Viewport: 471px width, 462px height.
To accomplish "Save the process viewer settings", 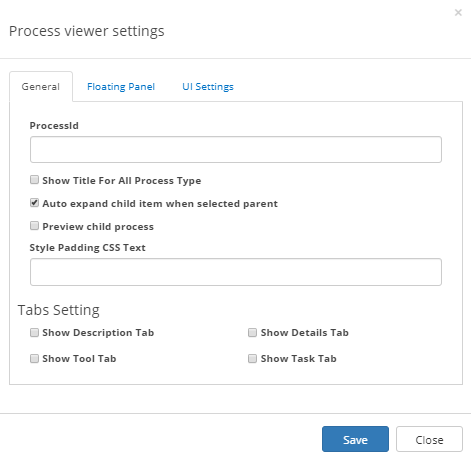I will [355, 439].
